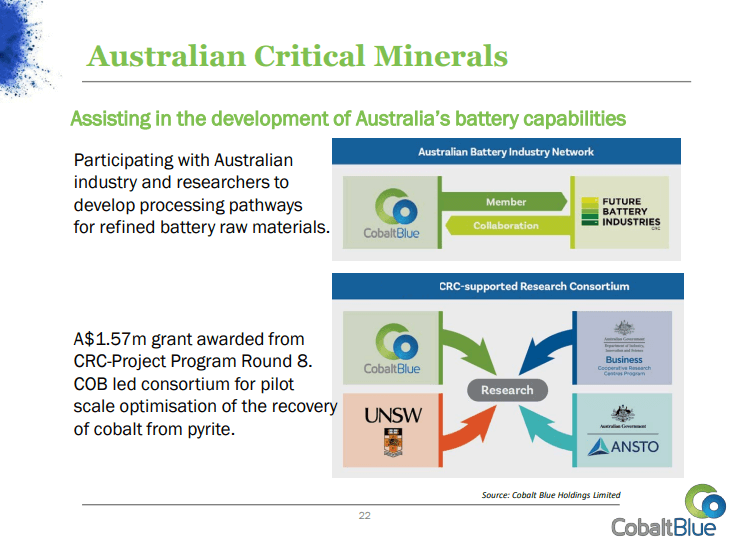Click the paragraph starting 'Participating with Australian'

201,193
